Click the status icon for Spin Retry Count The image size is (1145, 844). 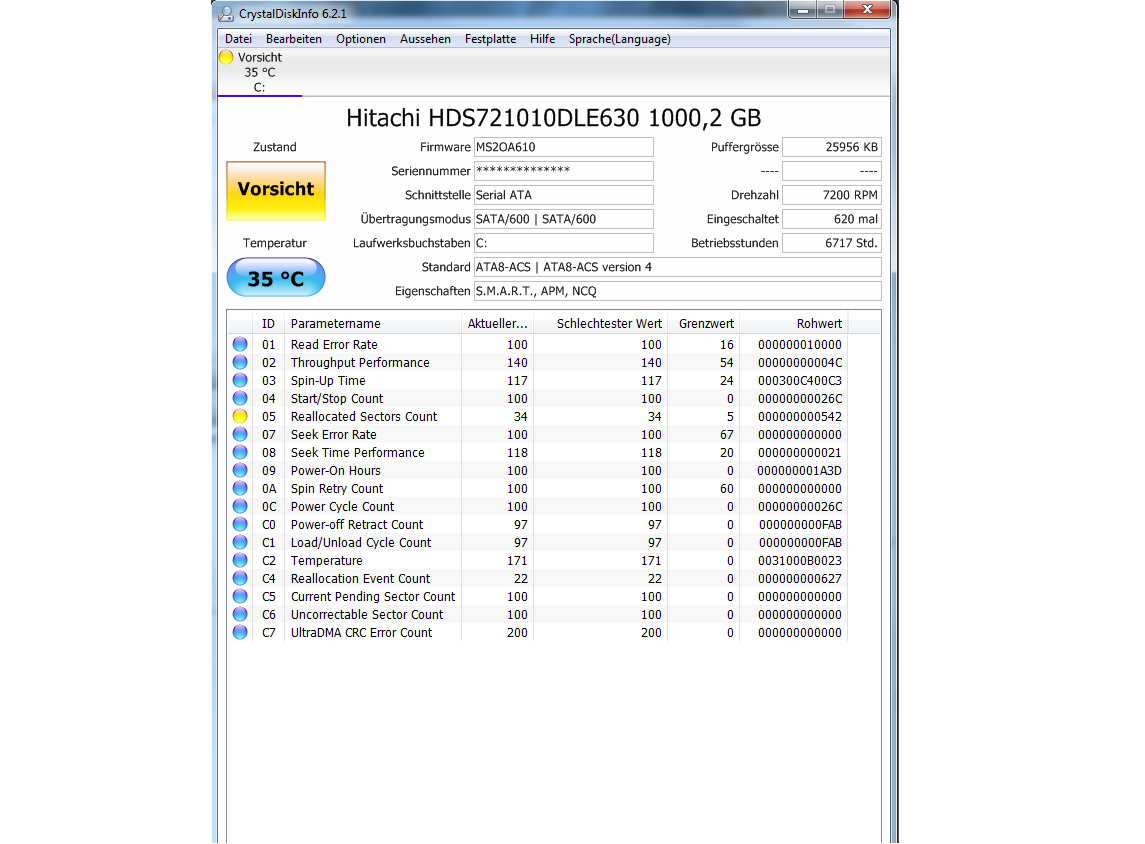[x=240, y=488]
